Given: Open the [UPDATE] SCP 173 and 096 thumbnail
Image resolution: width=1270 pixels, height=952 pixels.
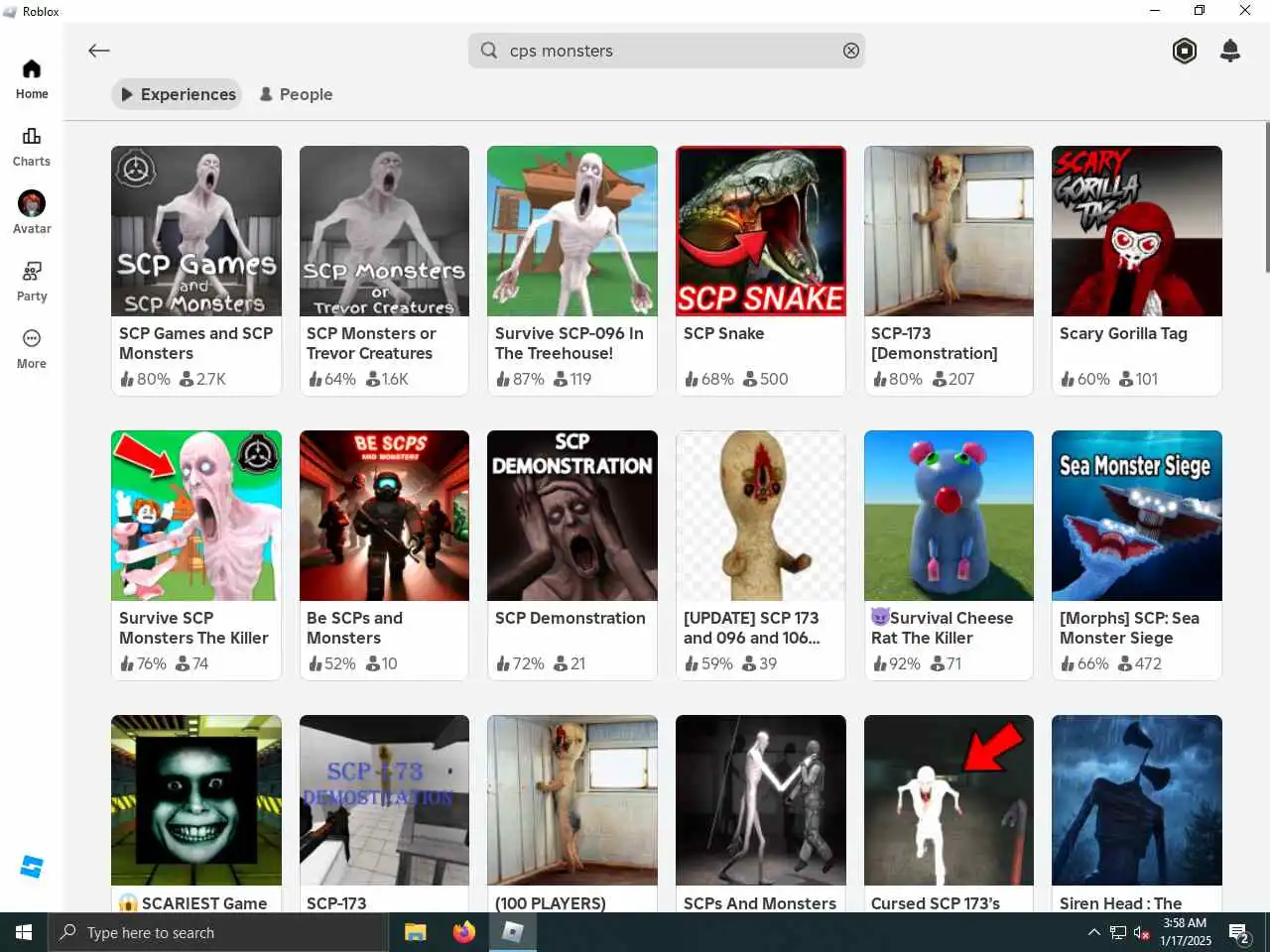Looking at the screenshot, I should pyautogui.click(x=761, y=516).
